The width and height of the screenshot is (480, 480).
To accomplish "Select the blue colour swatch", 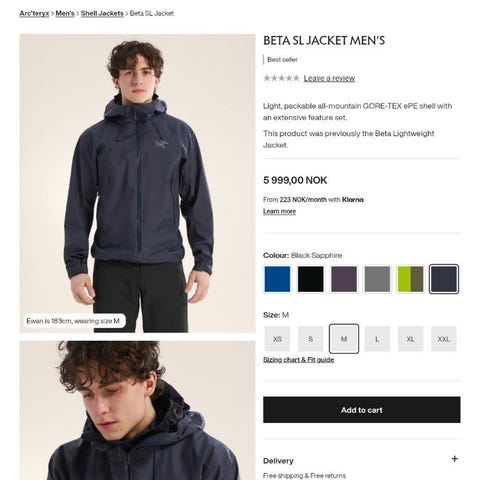I will click(277, 279).
